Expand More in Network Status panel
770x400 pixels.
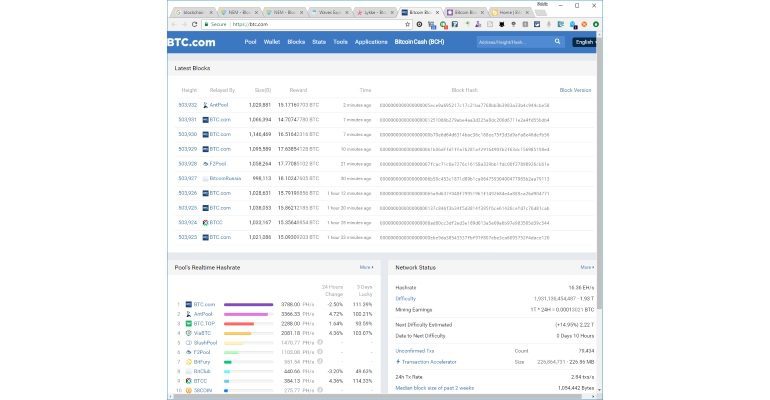(586, 268)
